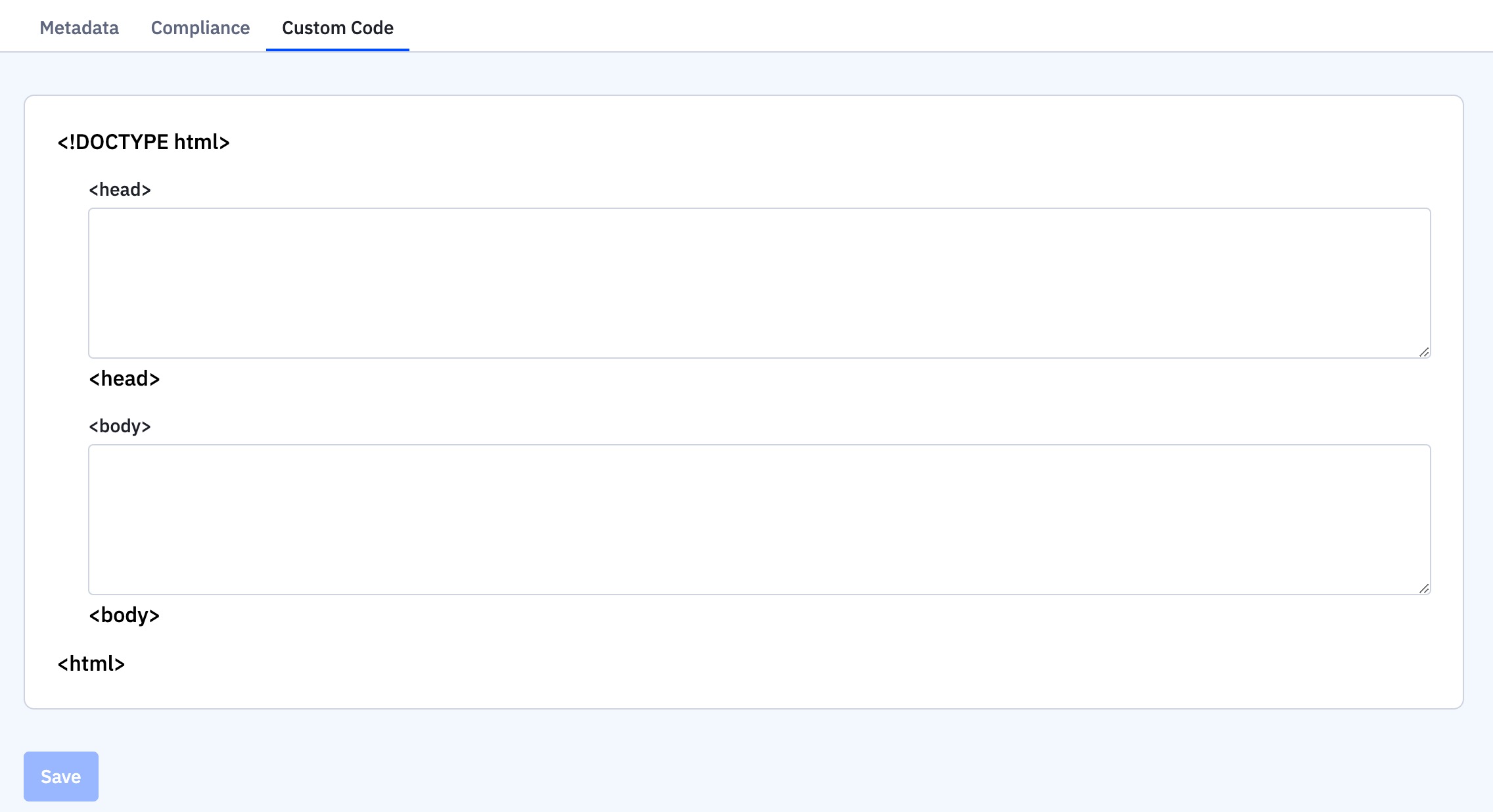Click the <html> text near panel bottom

[x=91, y=664]
